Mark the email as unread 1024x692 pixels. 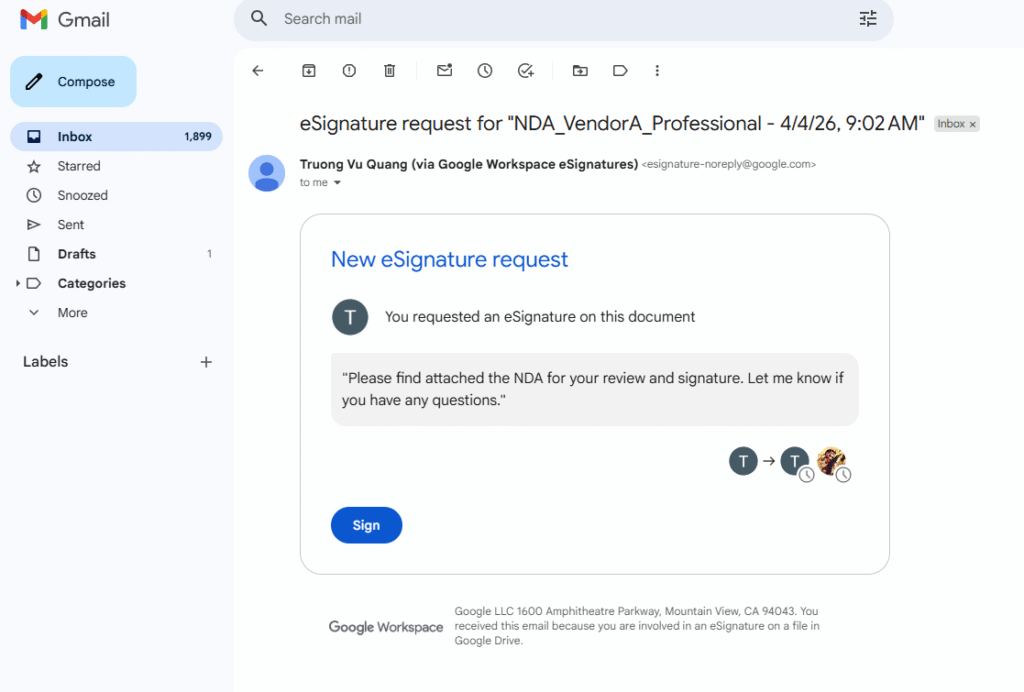coord(445,71)
